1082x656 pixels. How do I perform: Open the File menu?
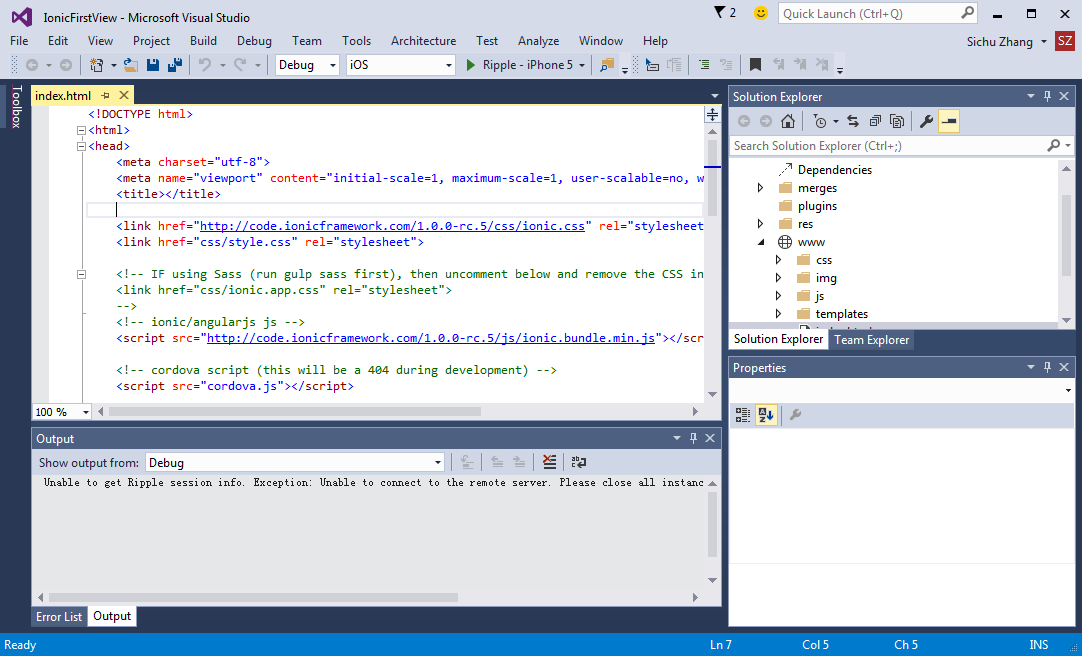pos(19,41)
